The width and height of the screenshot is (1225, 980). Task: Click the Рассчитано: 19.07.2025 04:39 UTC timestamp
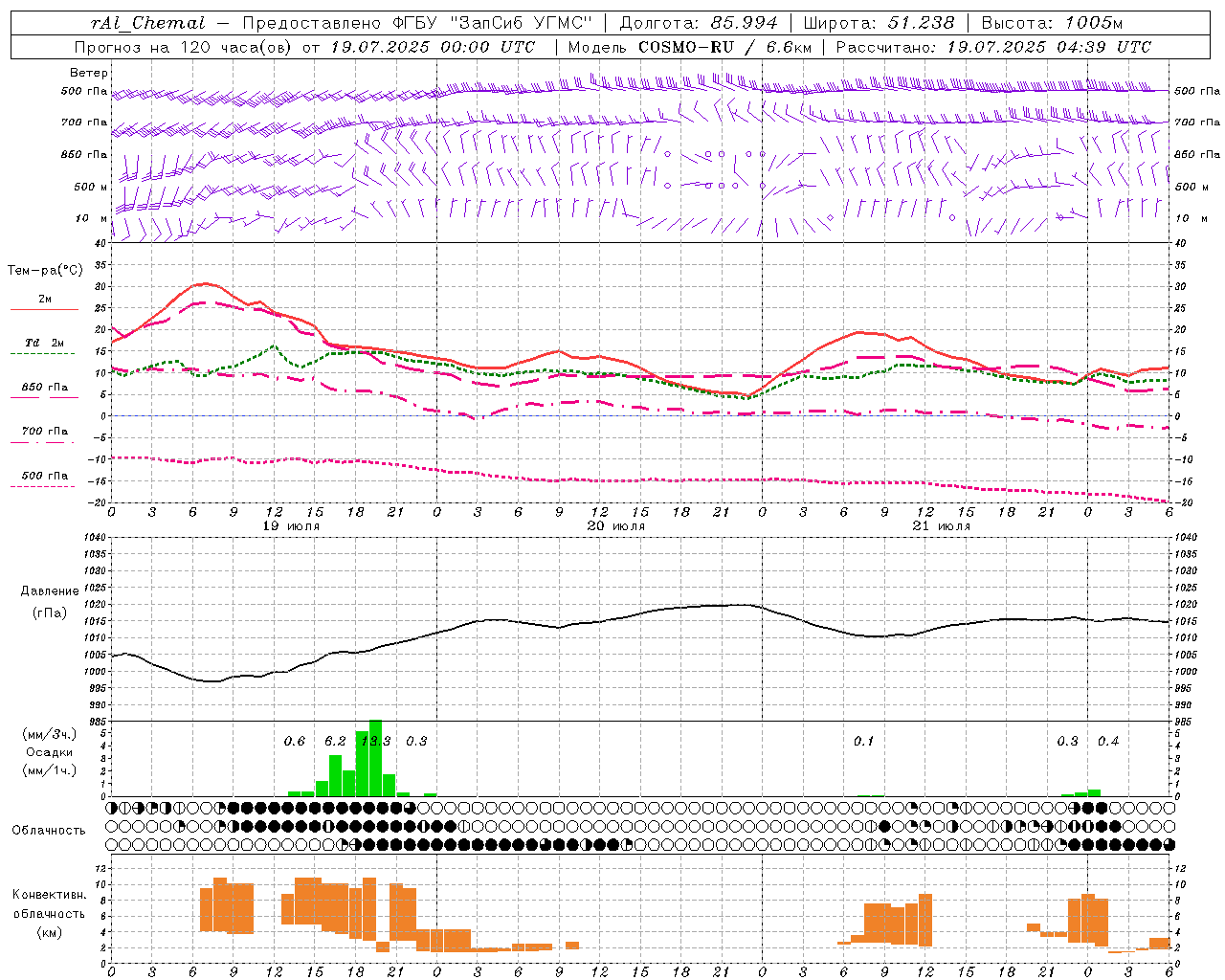[993, 47]
